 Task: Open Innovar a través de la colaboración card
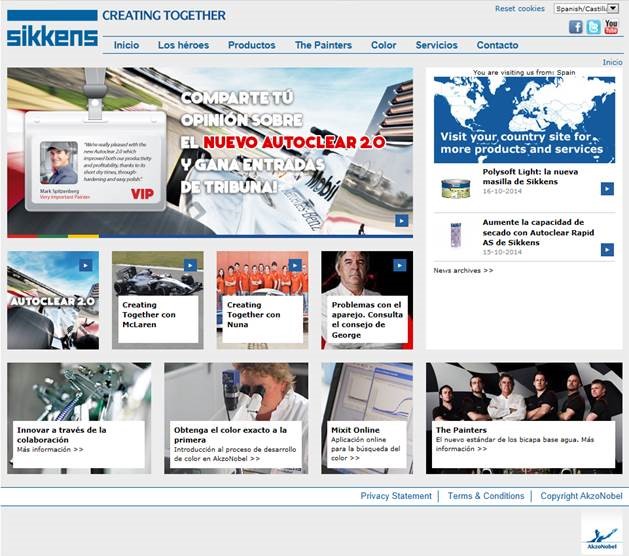click(x=79, y=418)
